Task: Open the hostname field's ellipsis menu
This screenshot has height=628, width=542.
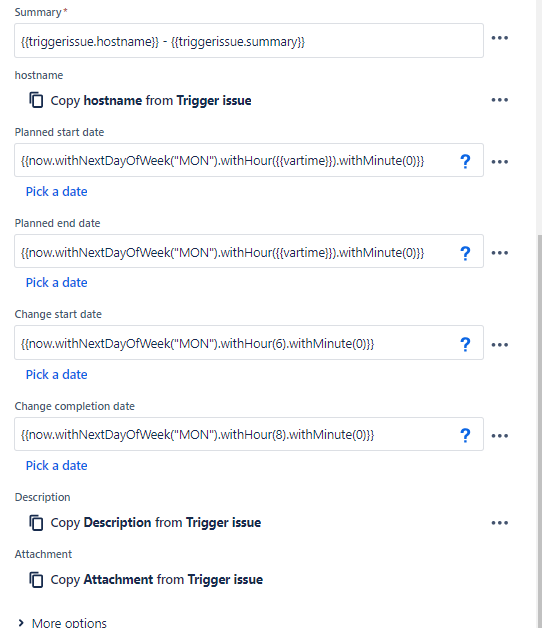Action: tap(500, 100)
